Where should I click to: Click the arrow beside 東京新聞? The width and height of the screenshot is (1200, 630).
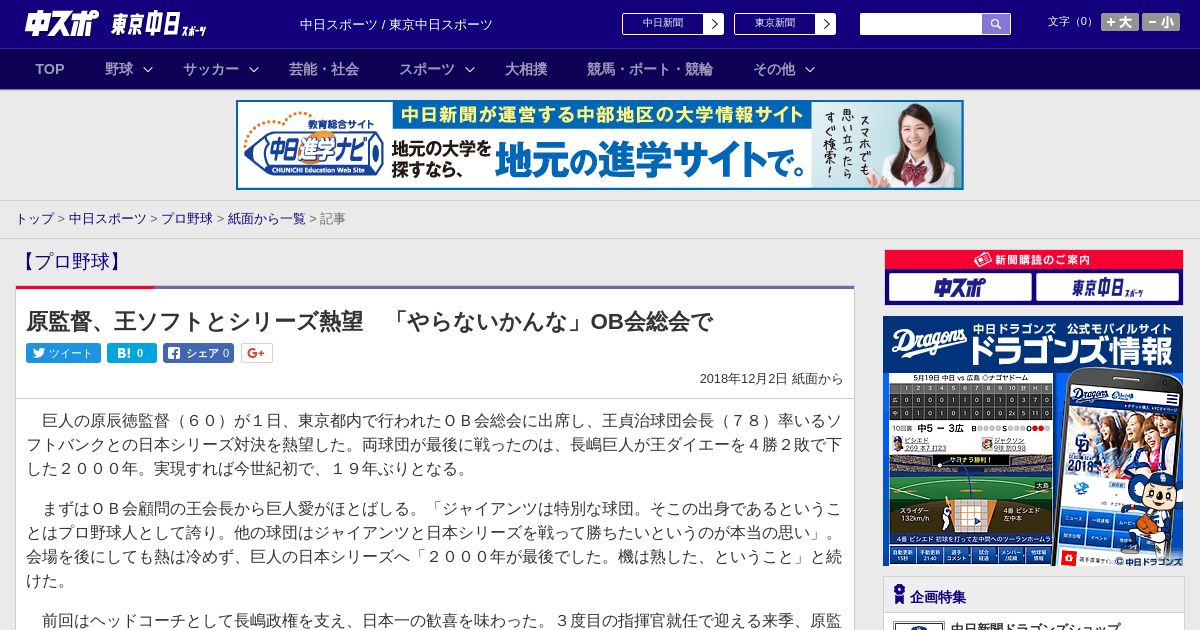tap(825, 24)
